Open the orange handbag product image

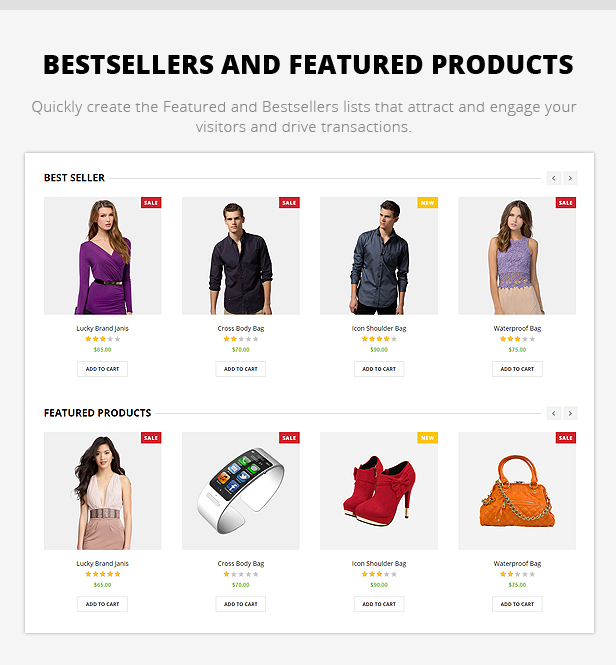[x=517, y=491]
